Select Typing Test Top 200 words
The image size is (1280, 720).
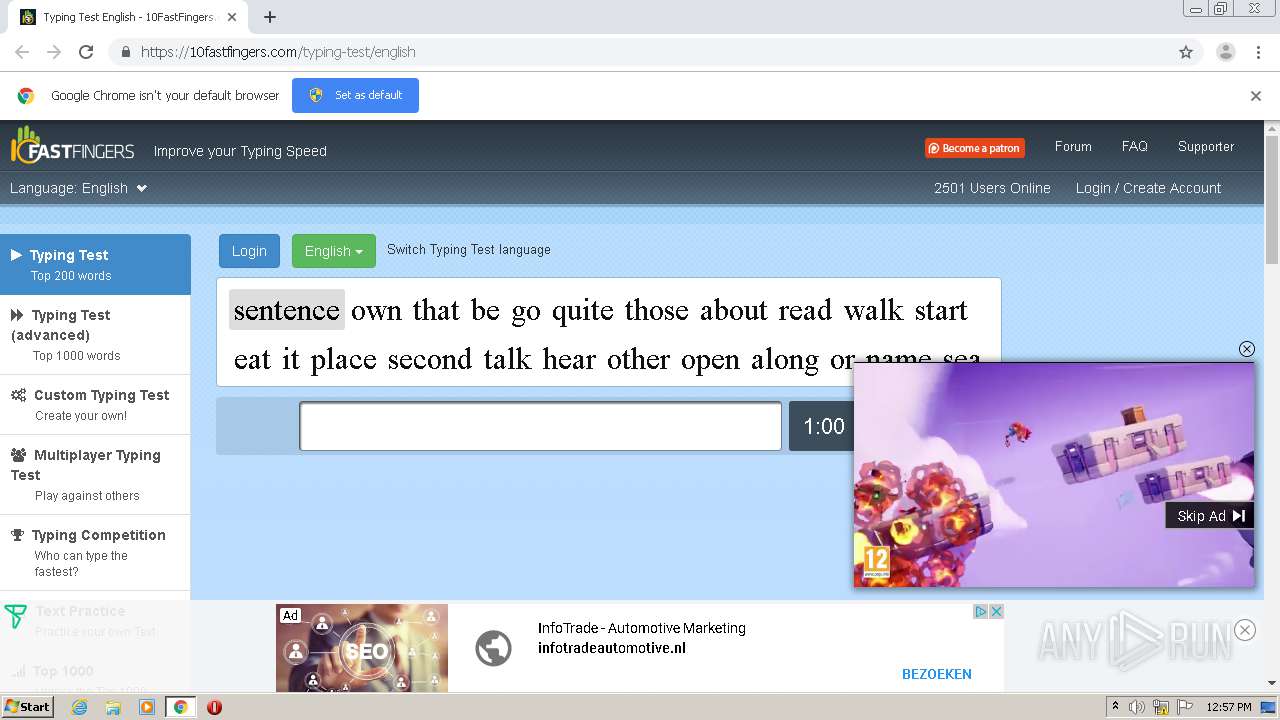pos(95,264)
